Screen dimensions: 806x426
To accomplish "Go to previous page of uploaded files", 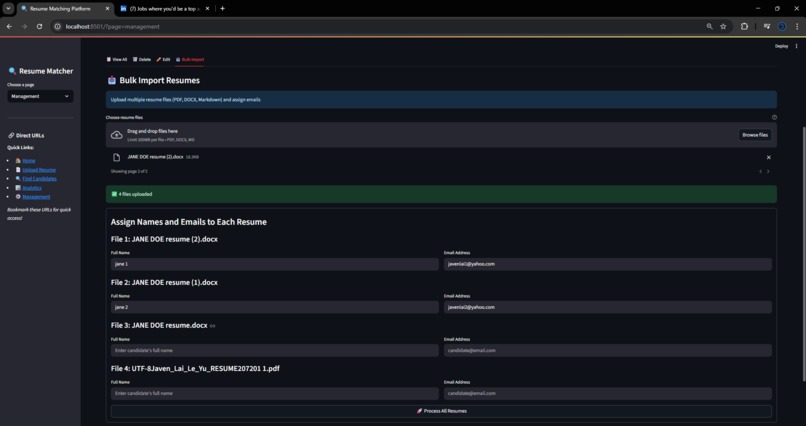I will tap(760, 172).
